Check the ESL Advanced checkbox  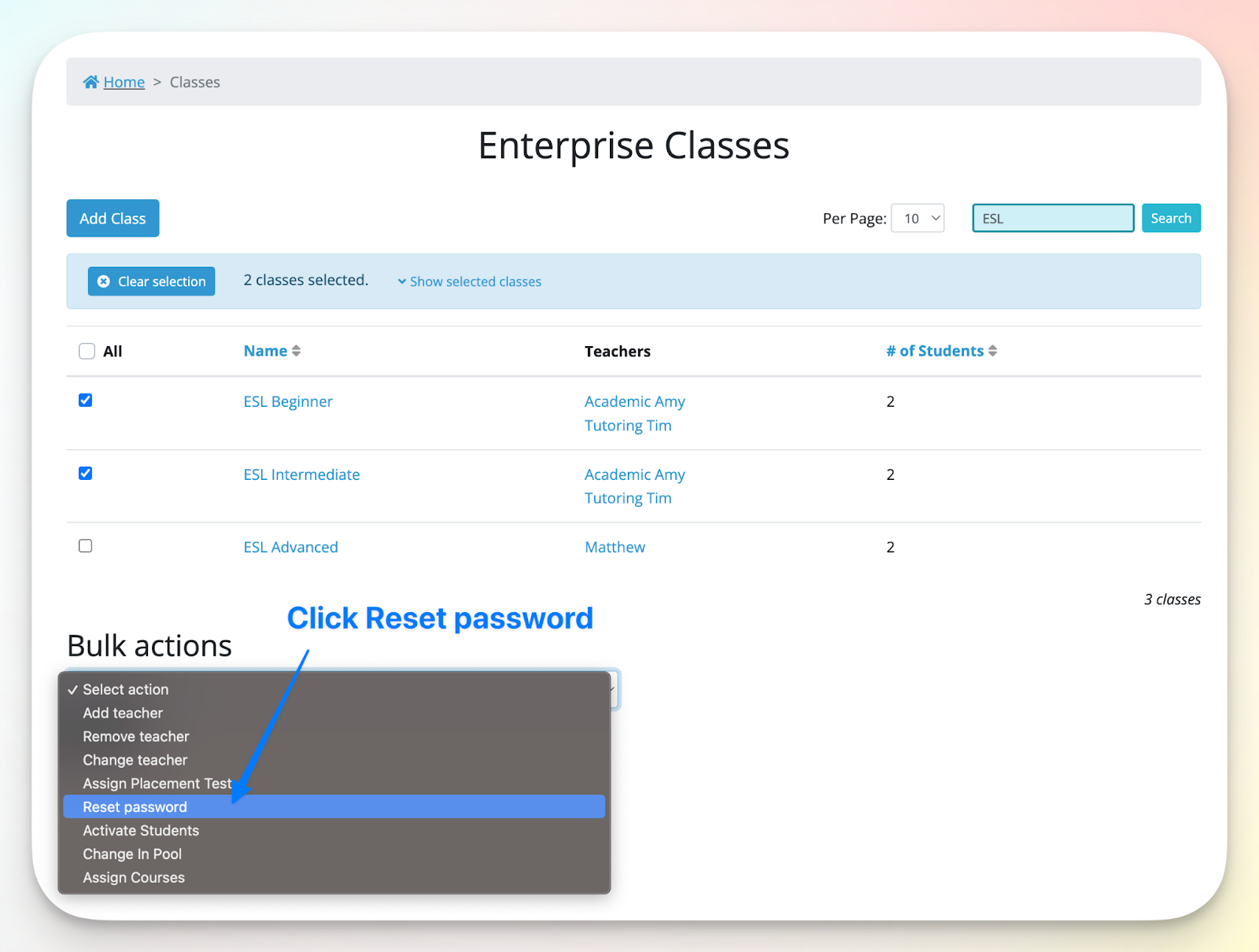(x=86, y=546)
